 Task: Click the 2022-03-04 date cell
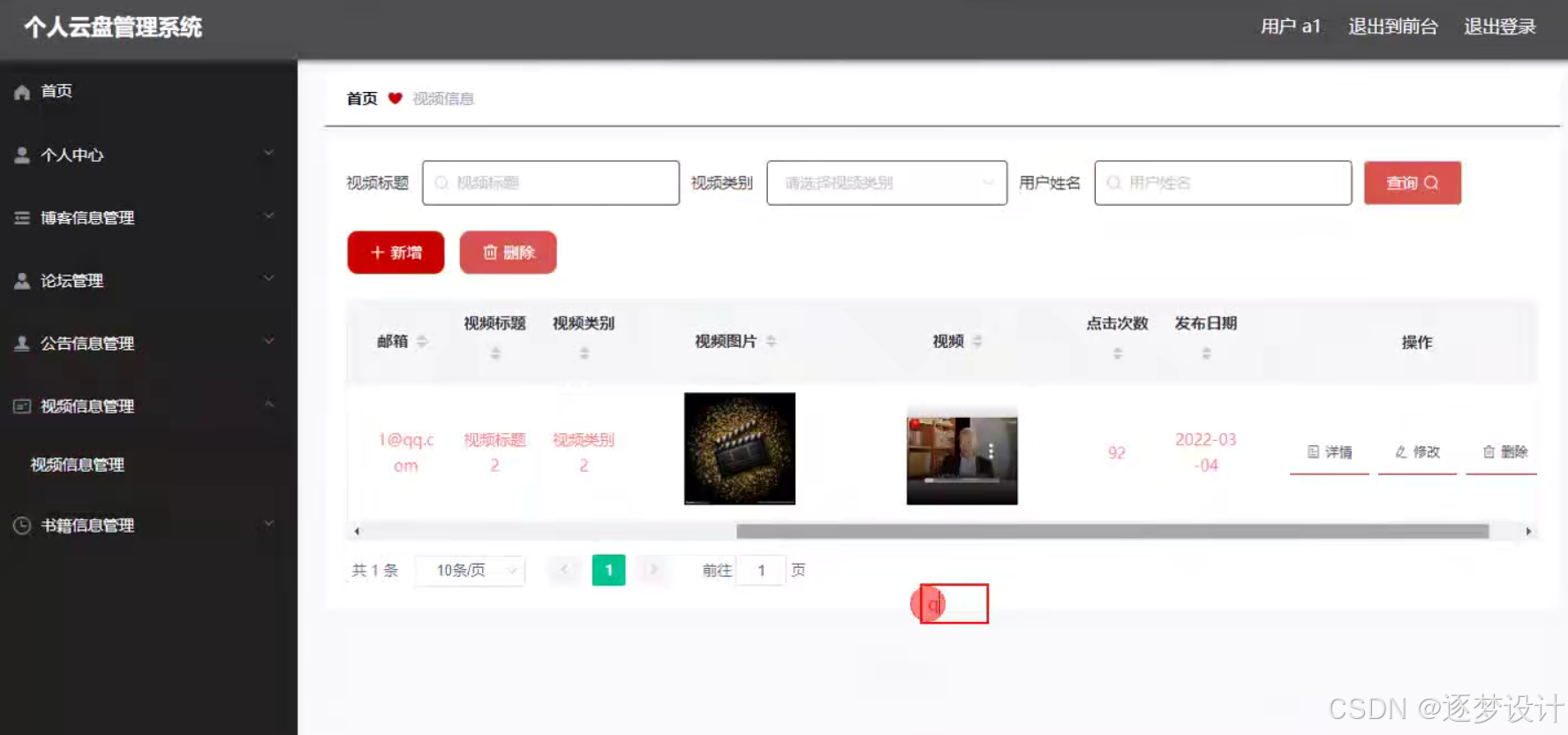tap(1206, 452)
